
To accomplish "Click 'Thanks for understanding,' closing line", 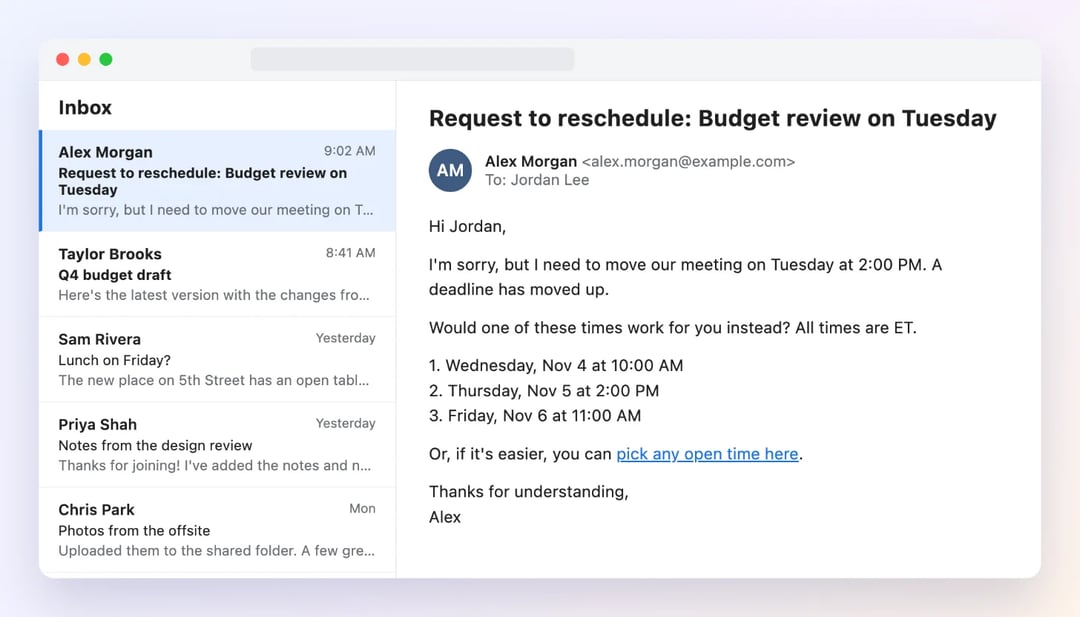I will (x=528, y=492).
